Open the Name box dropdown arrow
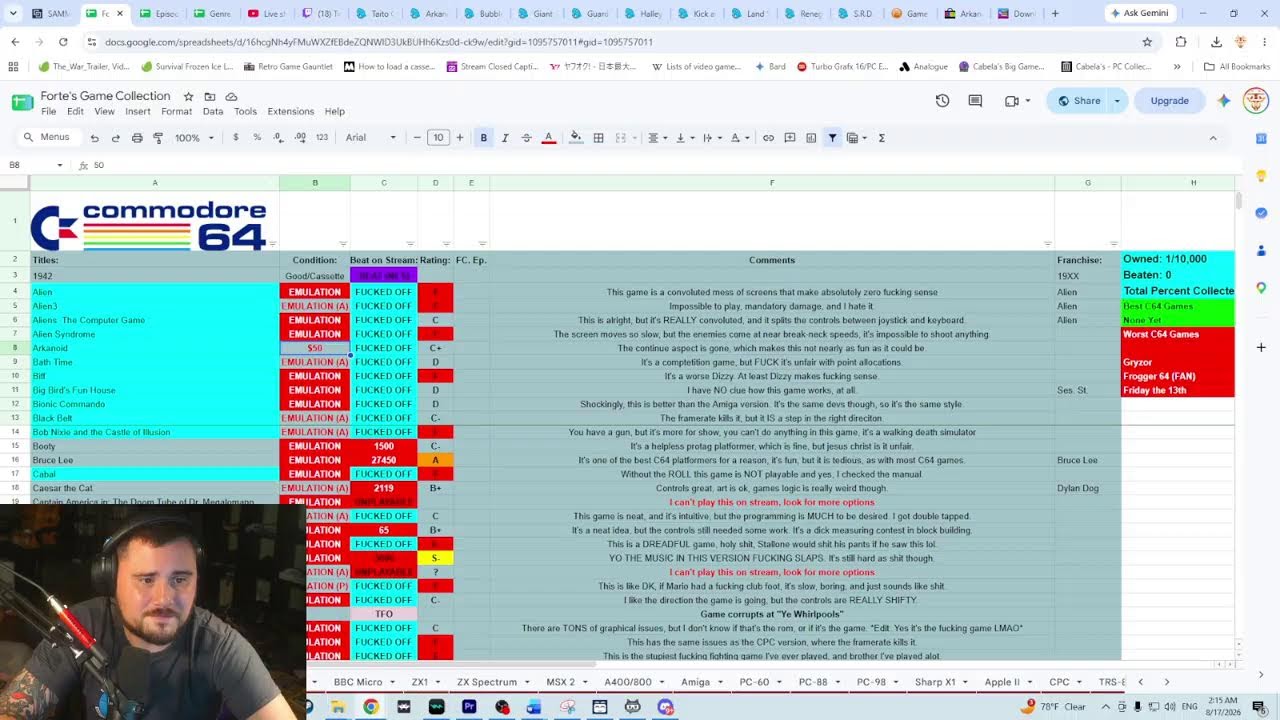The image size is (1280, 720). (60, 165)
